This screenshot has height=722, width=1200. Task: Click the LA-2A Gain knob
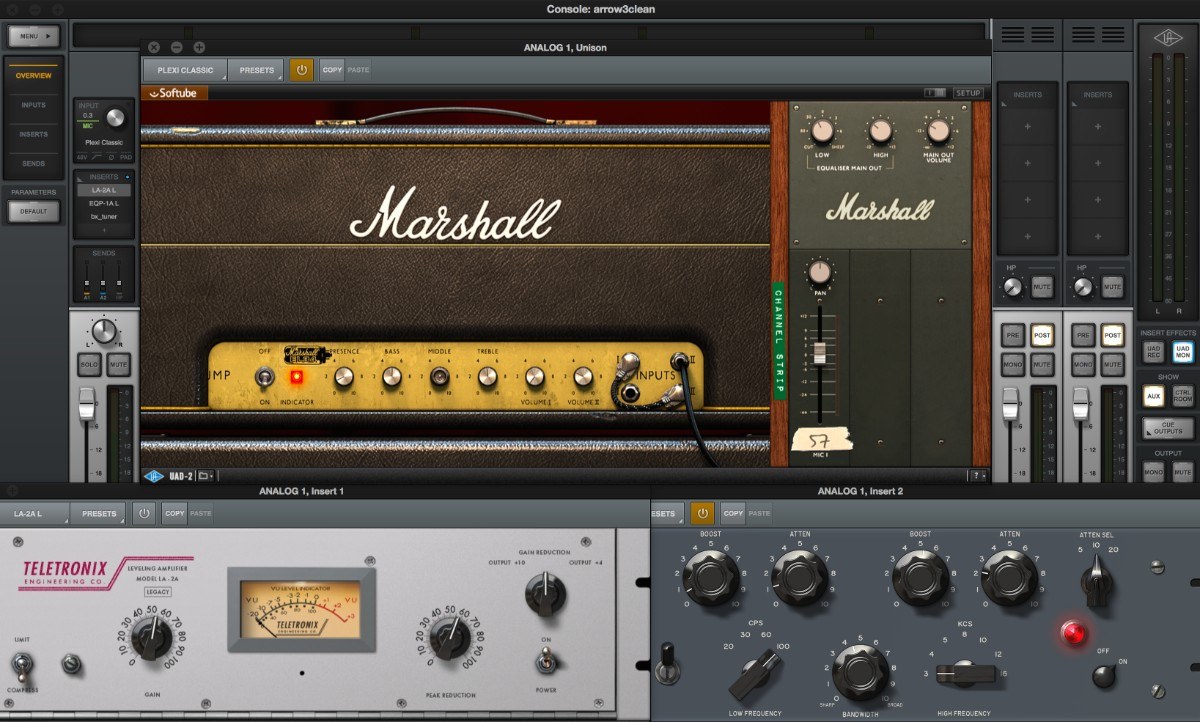tap(153, 635)
